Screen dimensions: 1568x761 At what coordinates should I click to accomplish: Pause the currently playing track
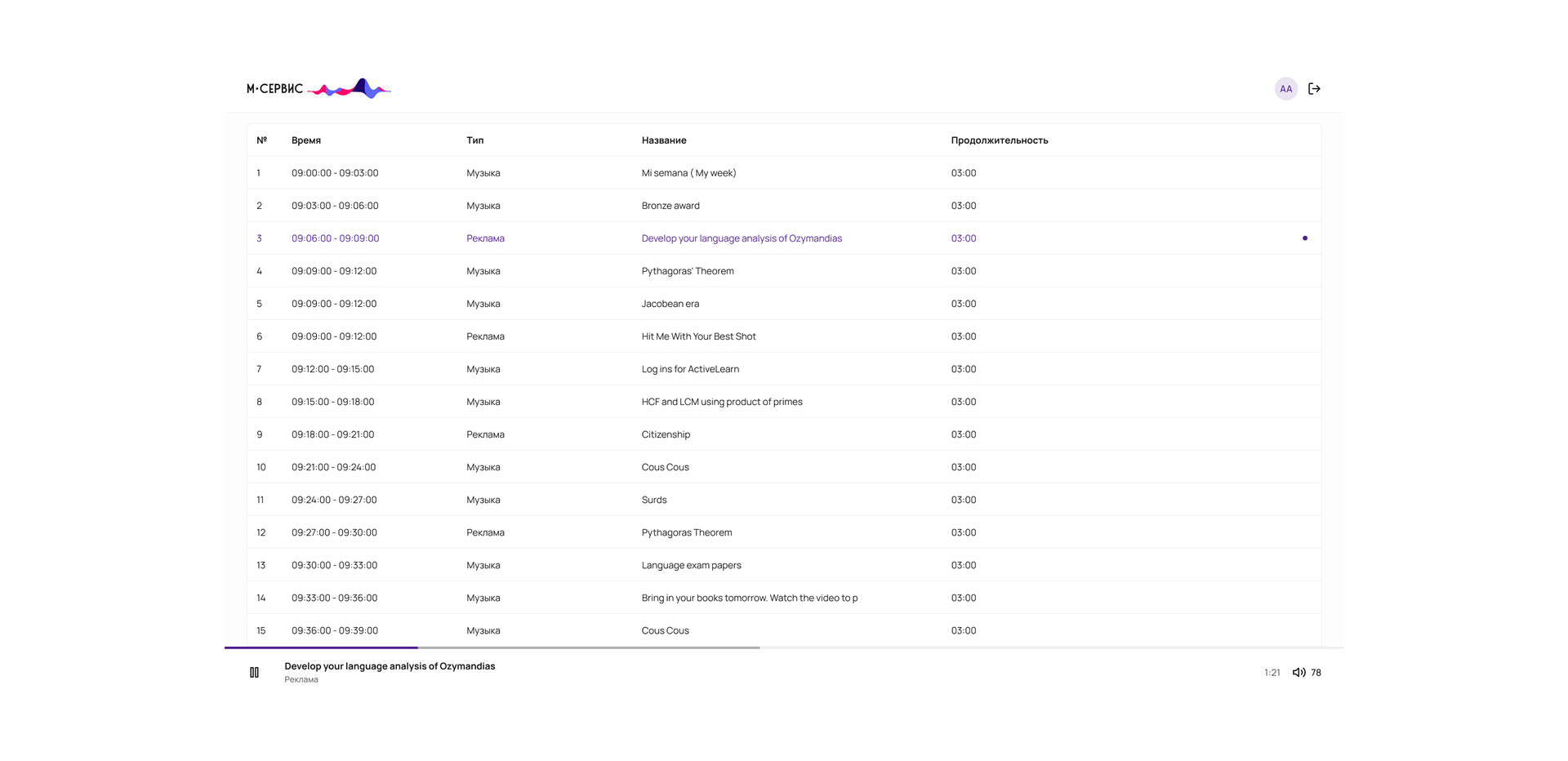(254, 673)
